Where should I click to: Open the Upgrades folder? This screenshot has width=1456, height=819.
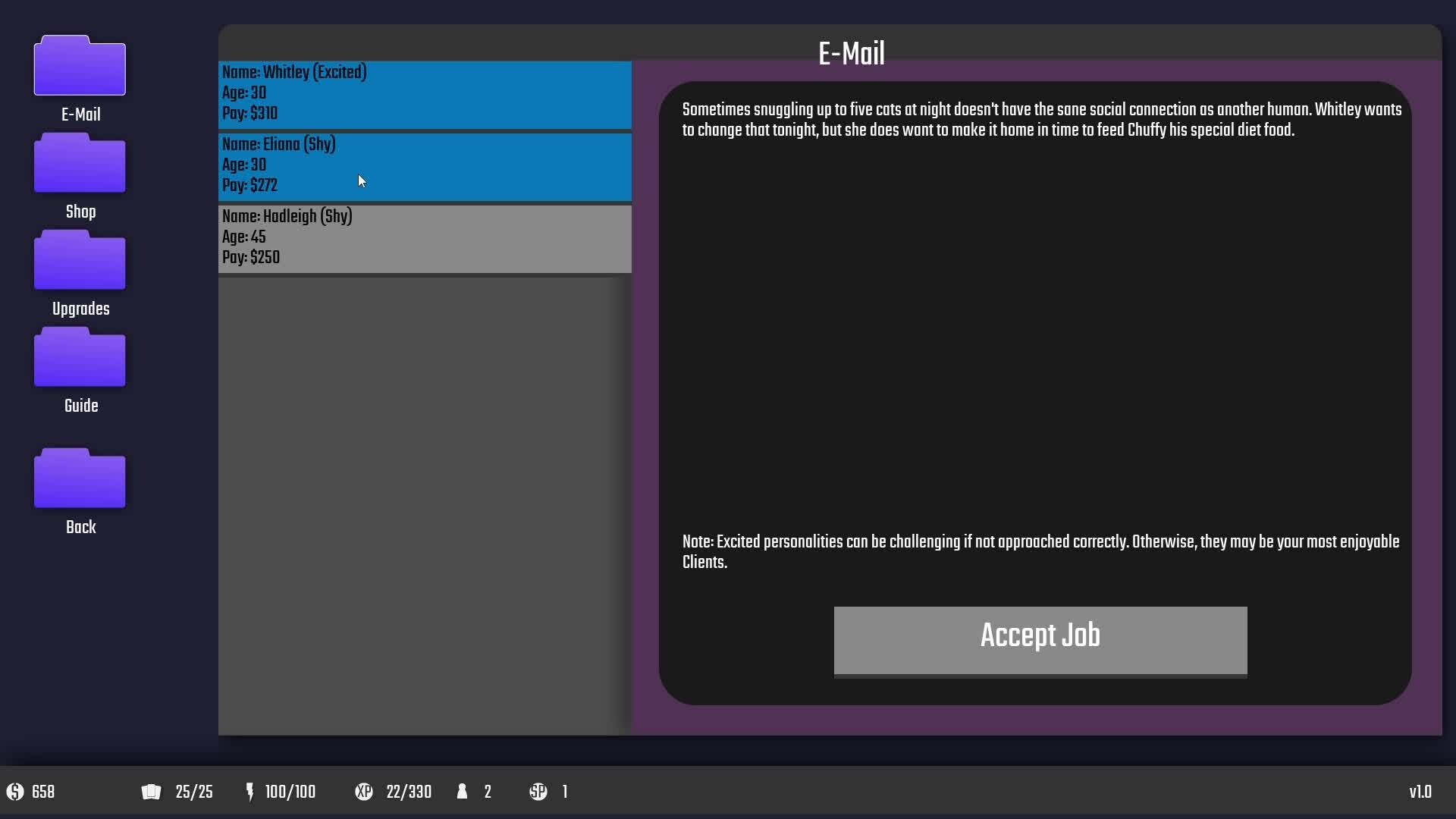coord(80,260)
